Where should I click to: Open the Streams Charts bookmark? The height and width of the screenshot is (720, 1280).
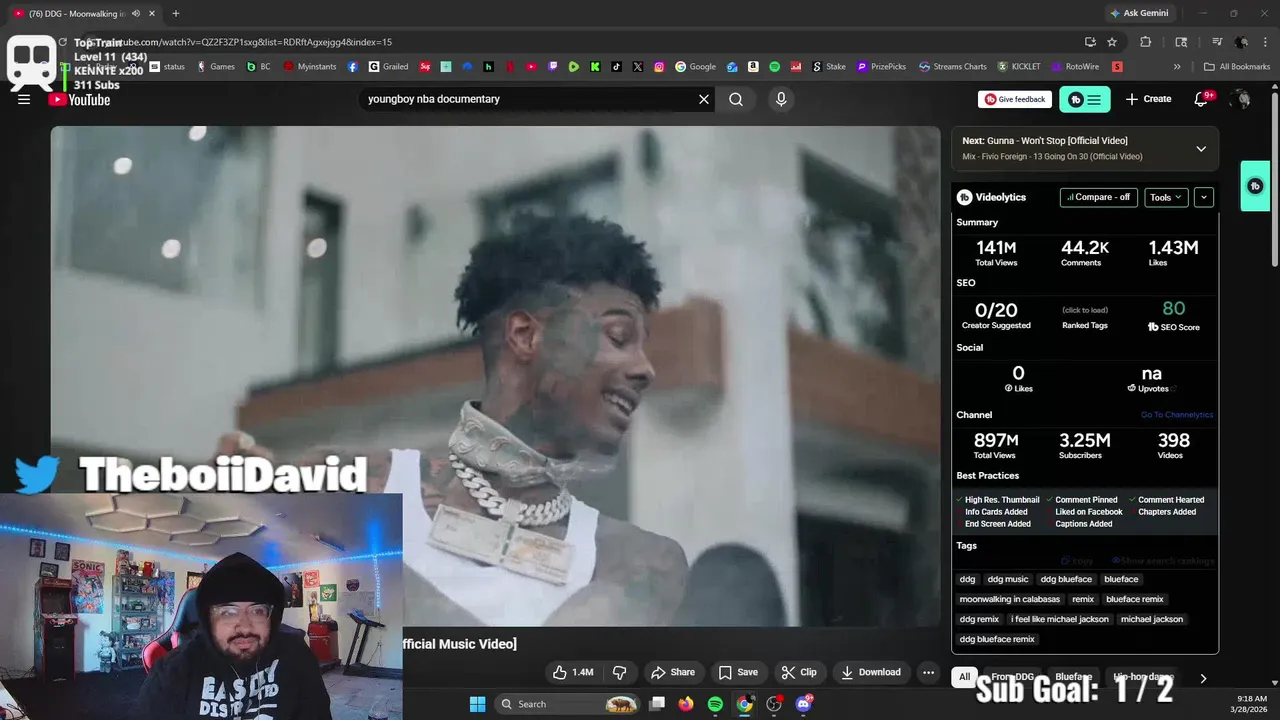(952, 67)
